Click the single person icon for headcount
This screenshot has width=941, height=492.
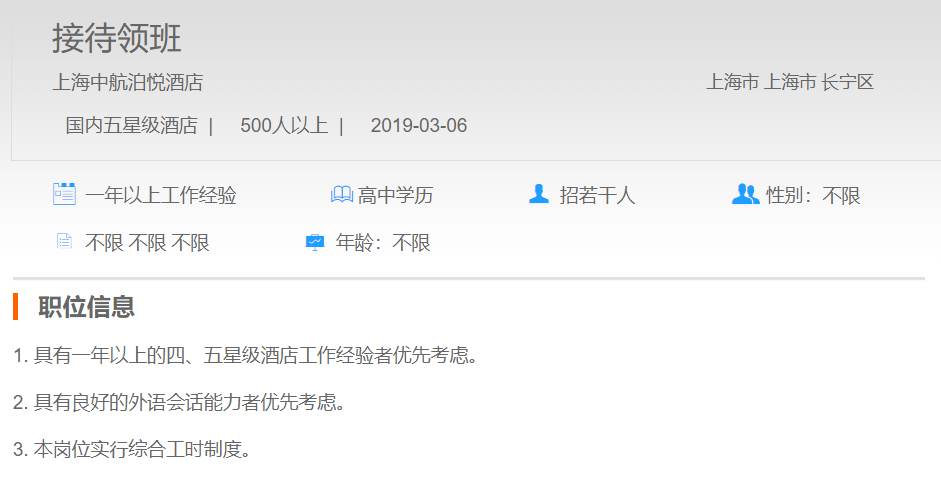tap(539, 194)
